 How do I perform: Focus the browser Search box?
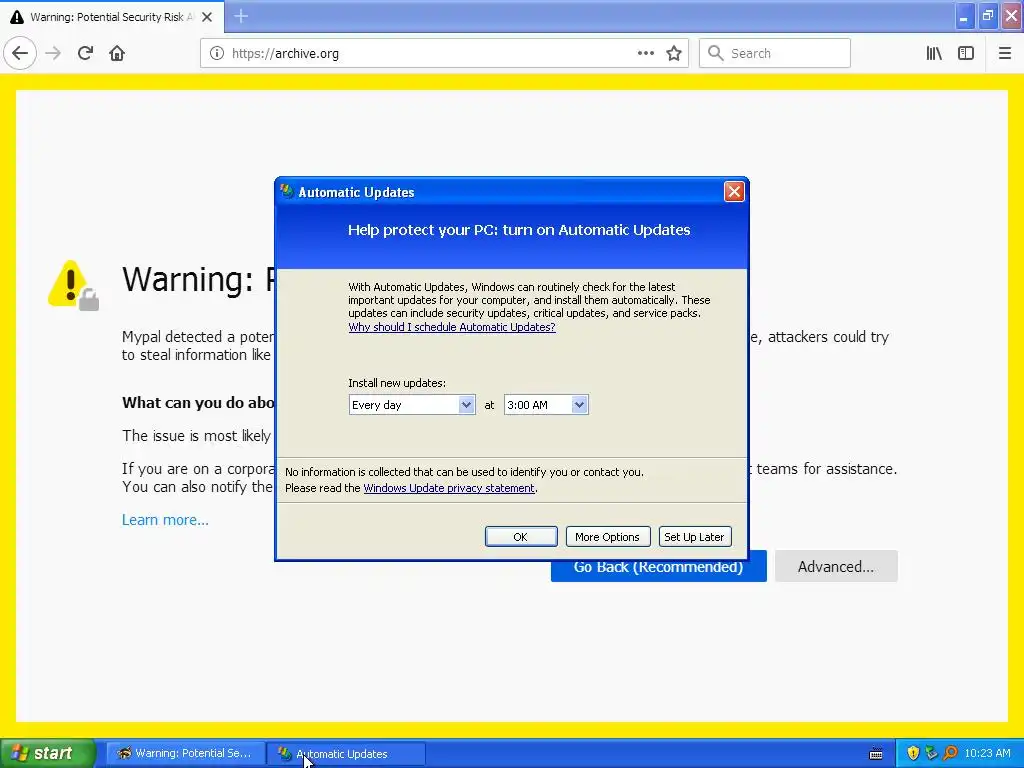pyautogui.click(x=775, y=54)
